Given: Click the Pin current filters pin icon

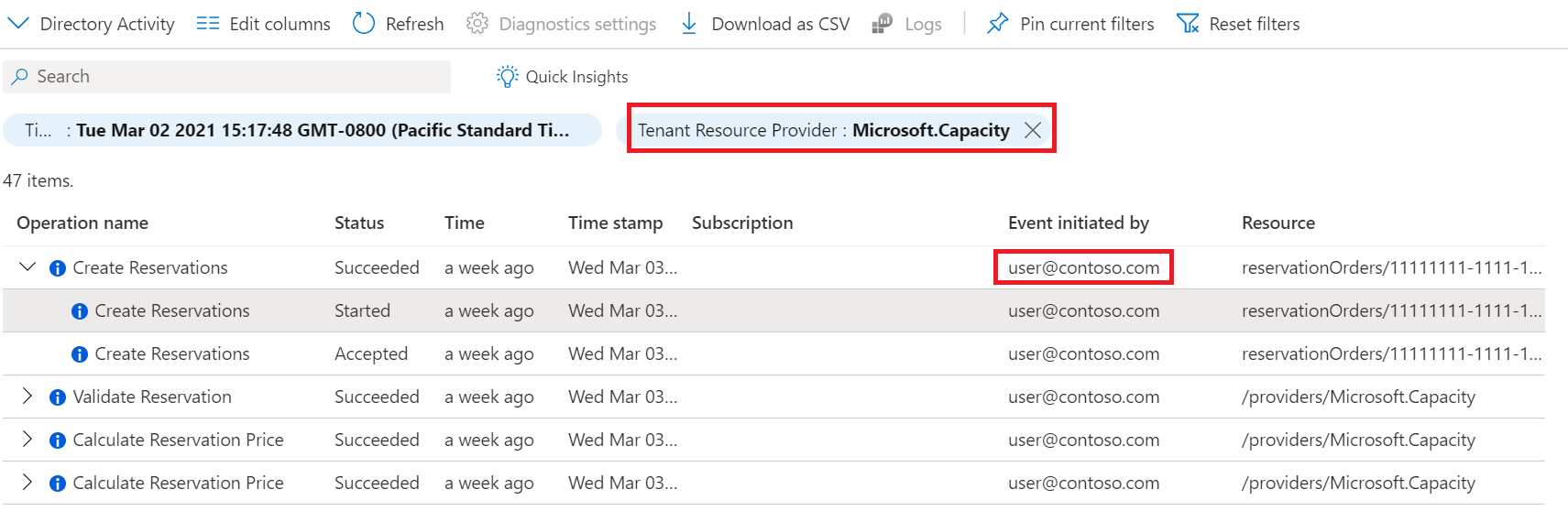Looking at the screenshot, I should 997,24.
